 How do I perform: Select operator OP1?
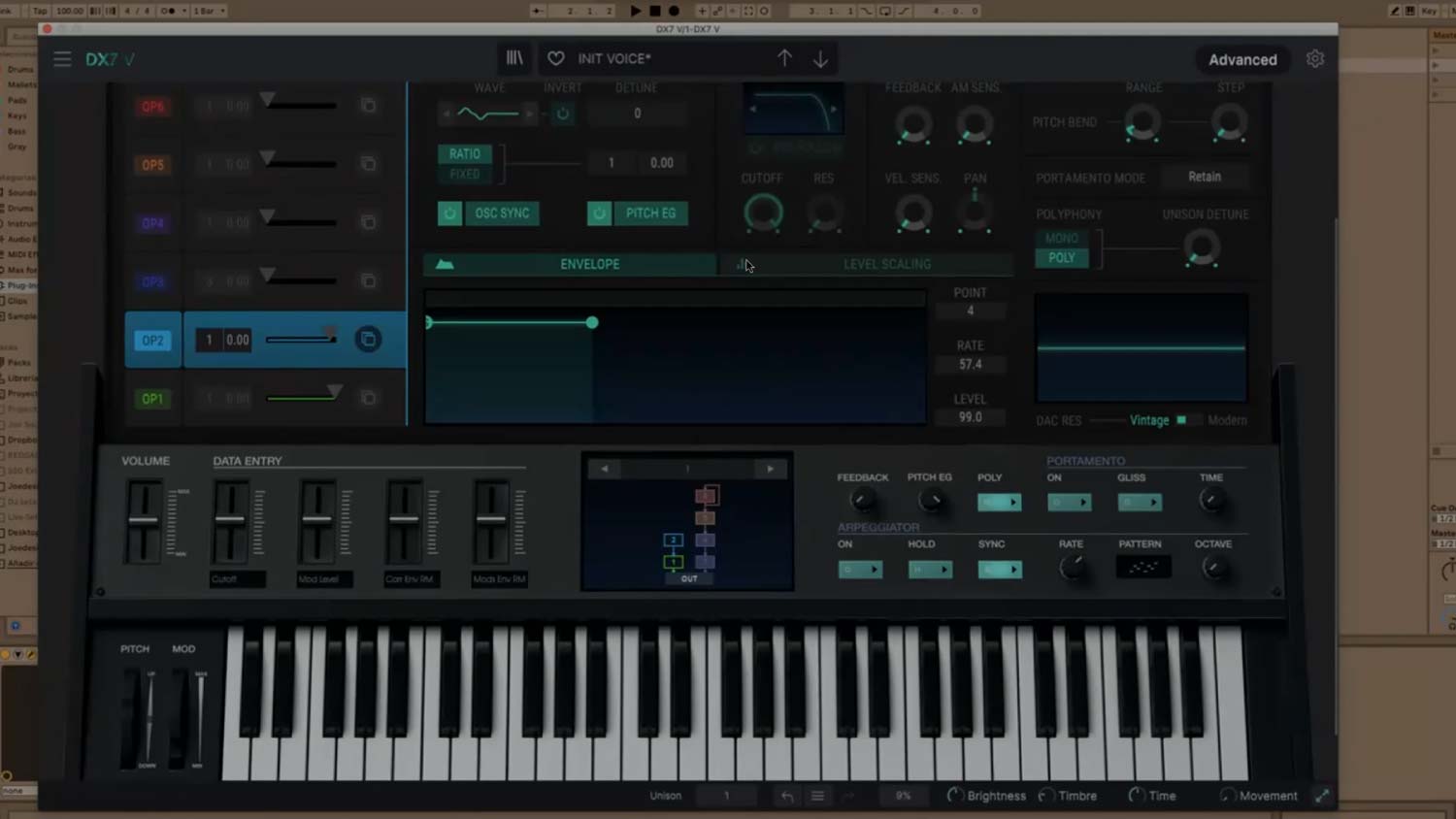pos(152,399)
